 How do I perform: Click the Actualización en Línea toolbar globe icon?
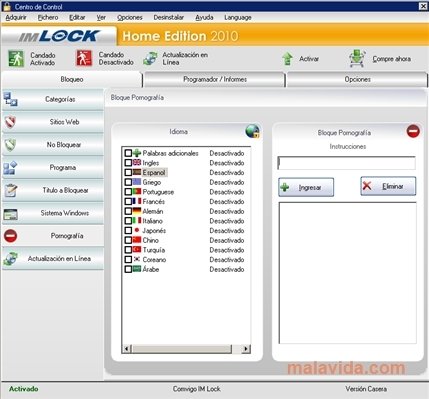[150, 58]
